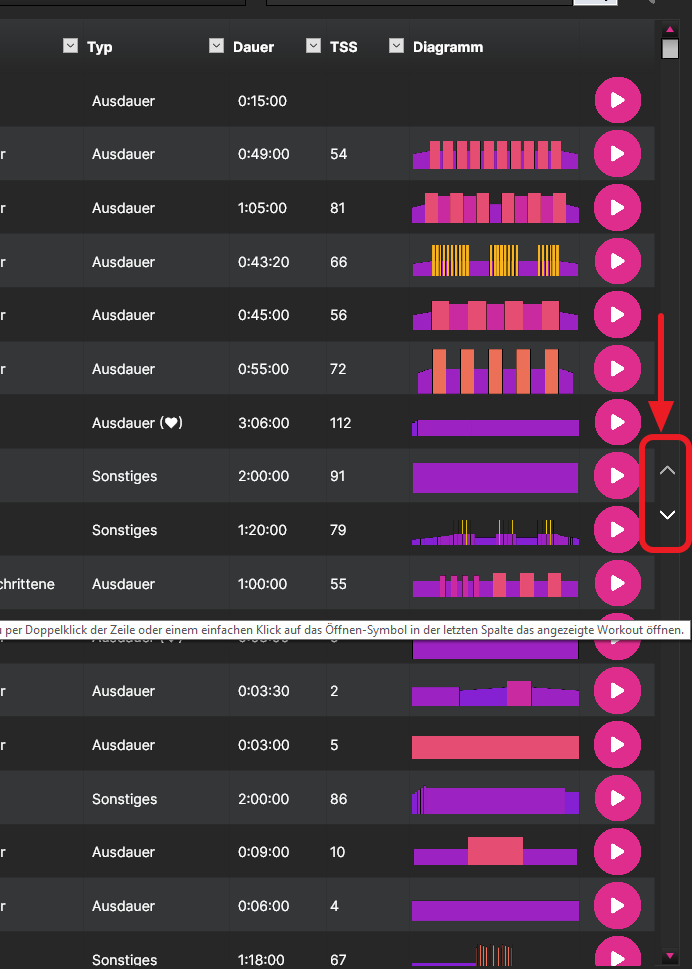The width and height of the screenshot is (692, 969).
Task: Select the "0:55:00" duration cell
Action: click(263, 369)
